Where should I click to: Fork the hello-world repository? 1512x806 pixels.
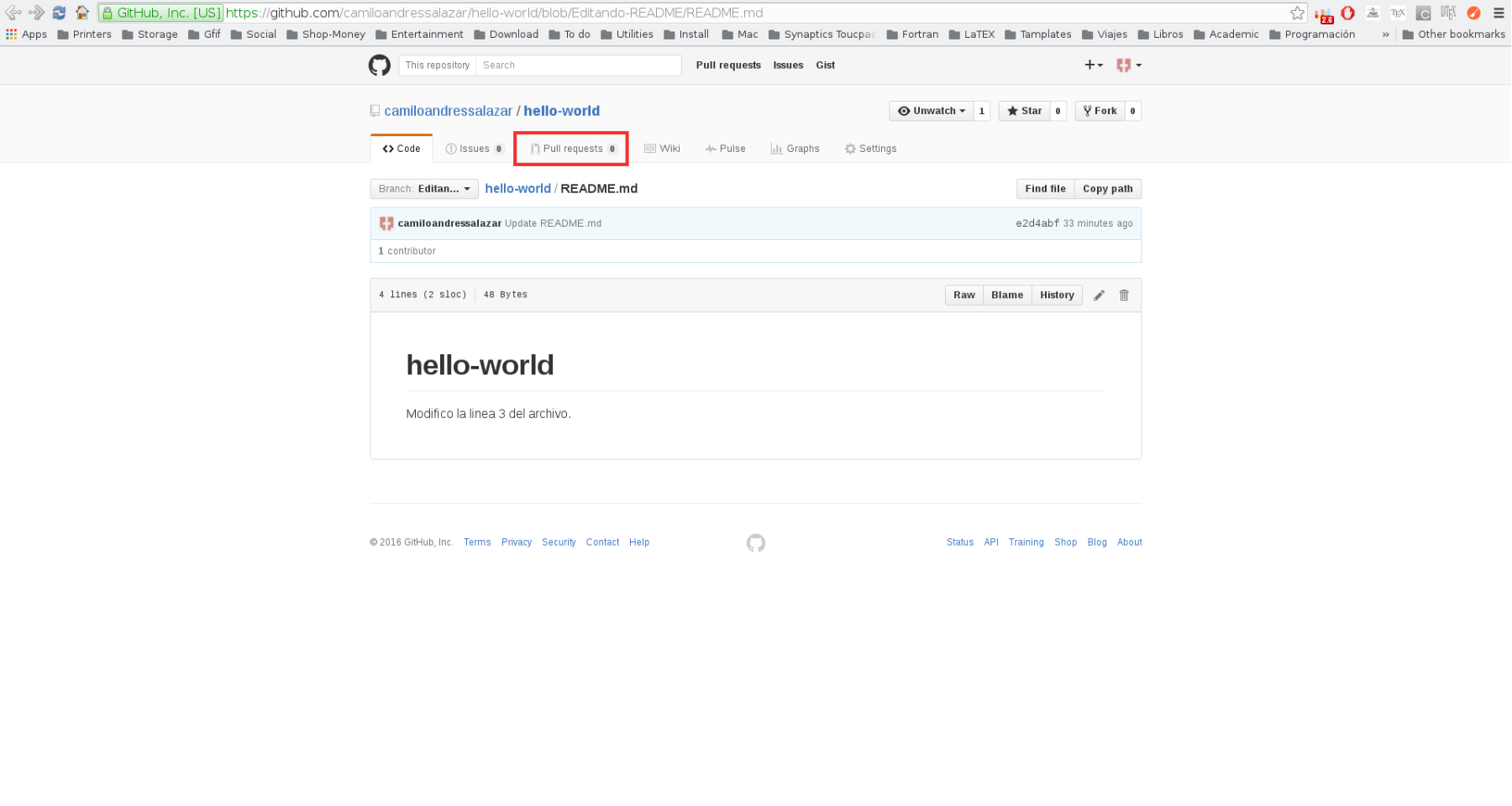[x=1100, y=111]
